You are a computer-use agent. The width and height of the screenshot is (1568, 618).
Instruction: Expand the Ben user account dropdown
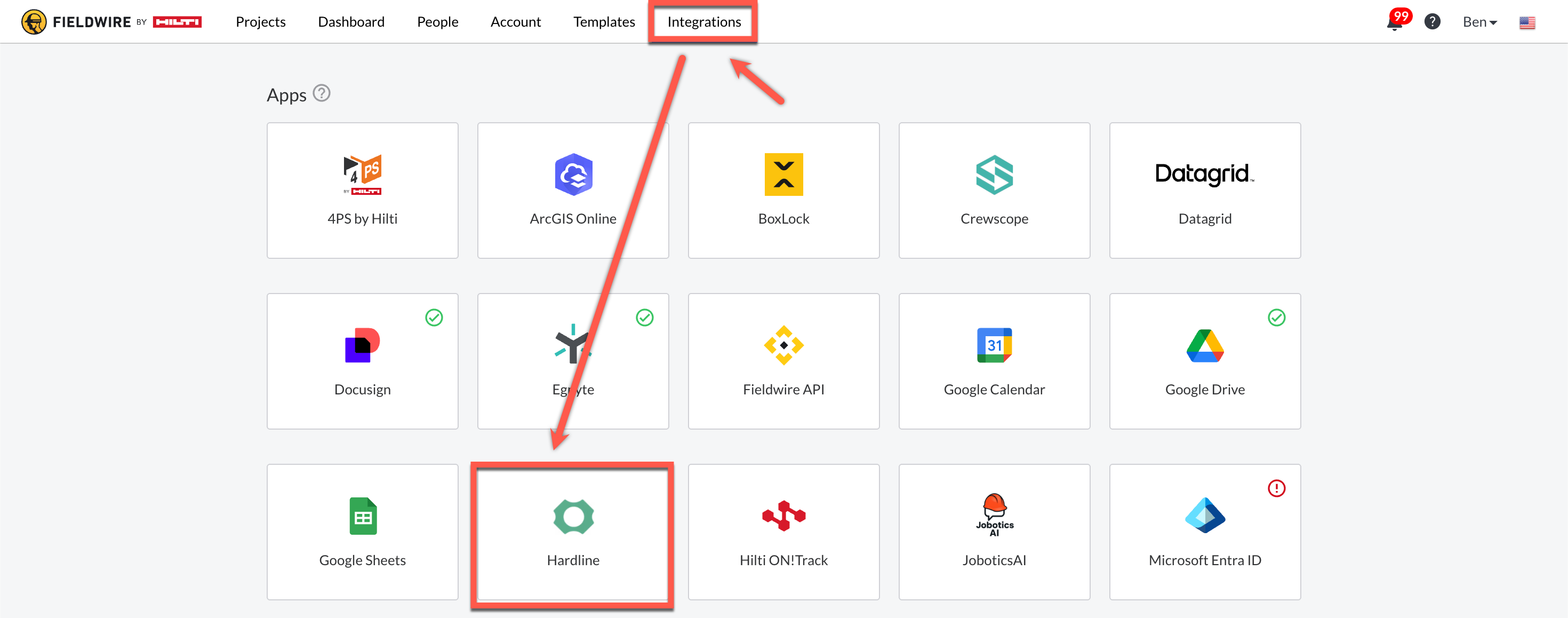coord(1479,22)
